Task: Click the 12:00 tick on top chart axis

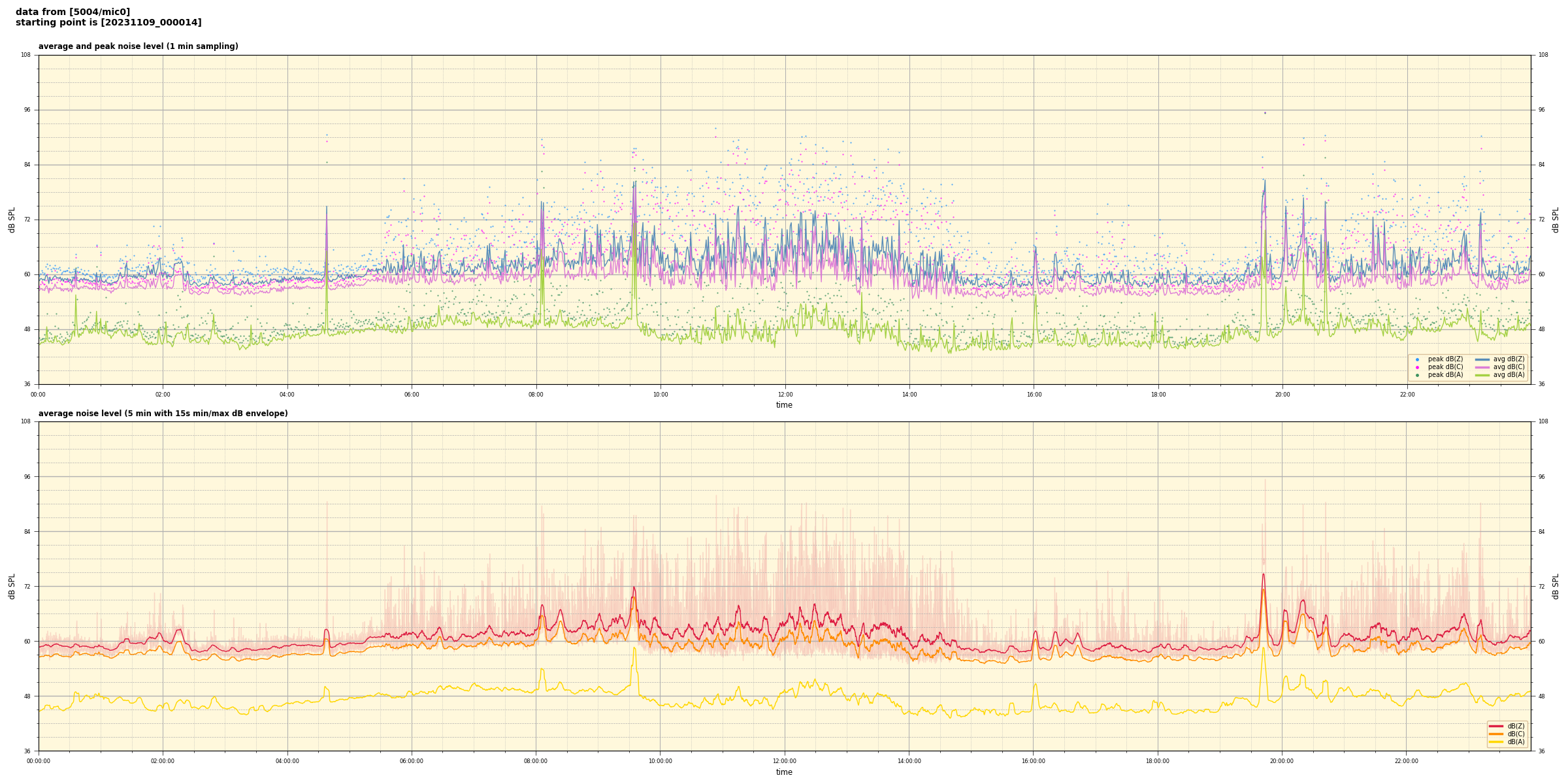Action: pos(785,395)
